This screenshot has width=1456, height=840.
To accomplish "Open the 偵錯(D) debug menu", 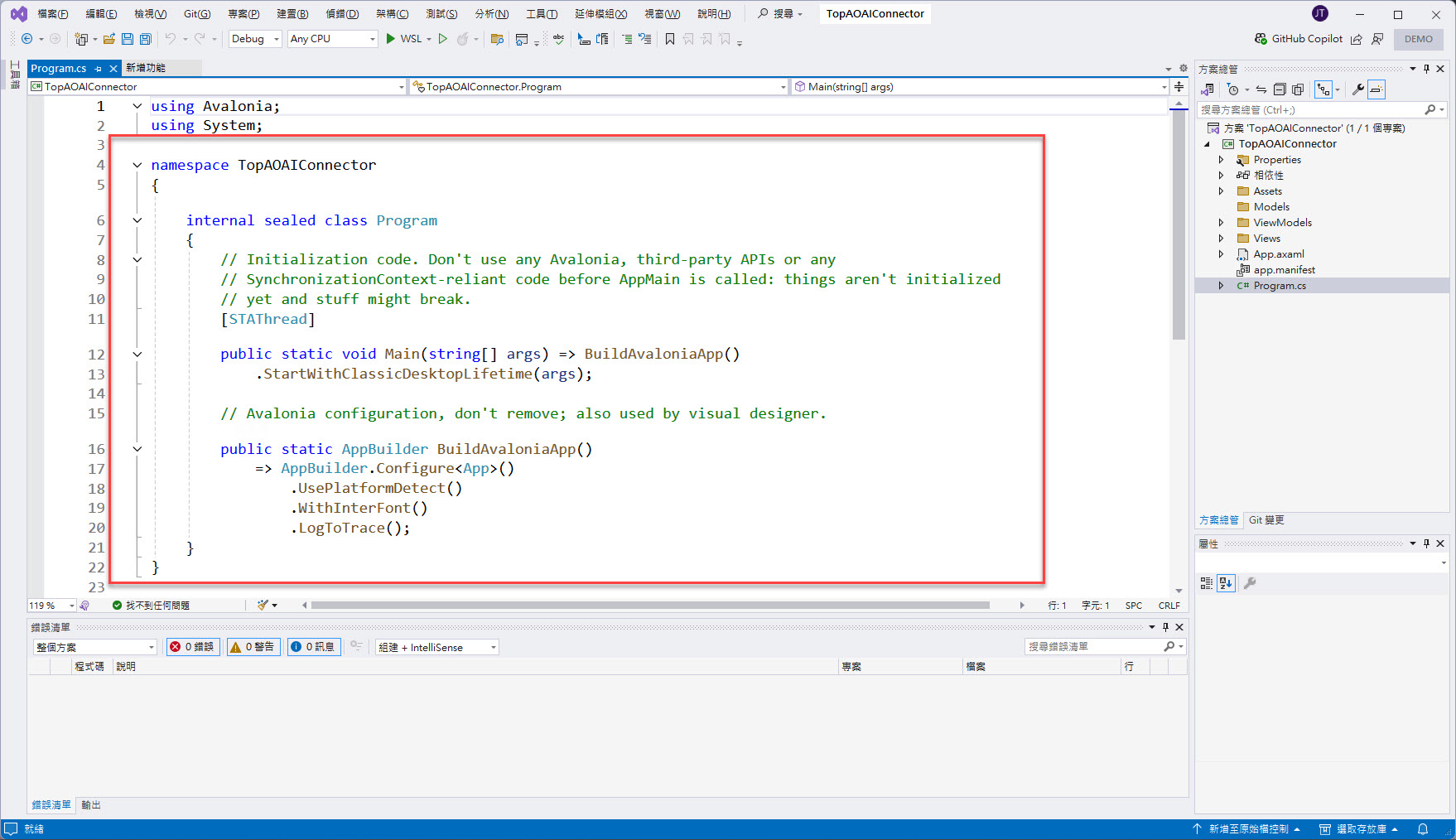I will click(x=342, y=13).
